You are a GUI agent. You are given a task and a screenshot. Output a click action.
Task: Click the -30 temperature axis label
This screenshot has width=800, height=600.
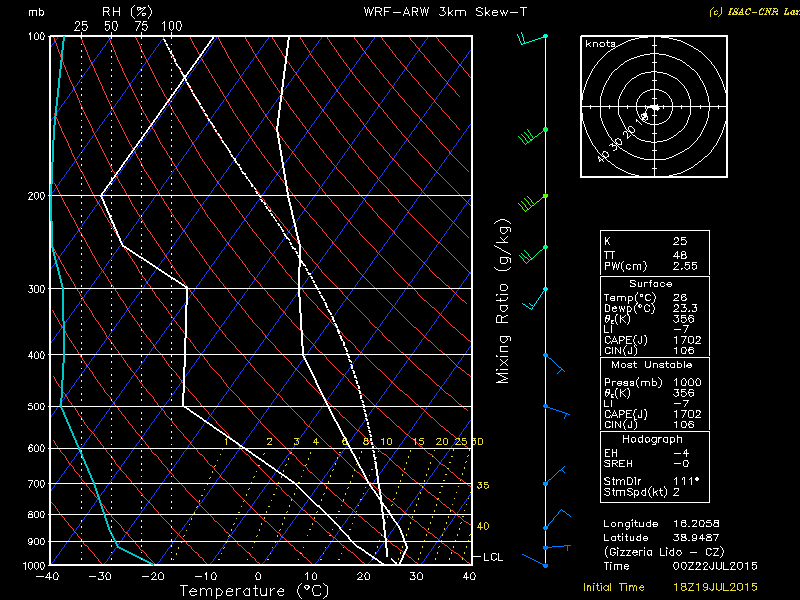(x=99, y=577)
